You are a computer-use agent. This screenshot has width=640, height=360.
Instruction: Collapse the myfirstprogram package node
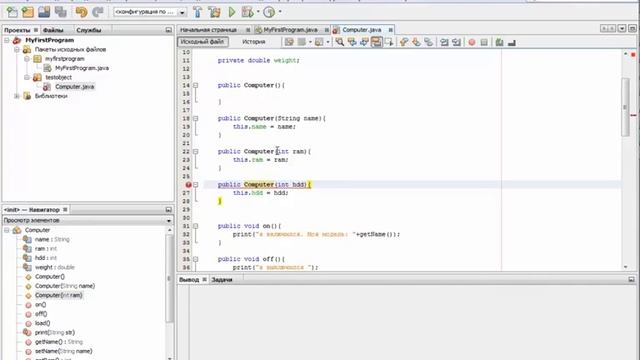[27, 59]
